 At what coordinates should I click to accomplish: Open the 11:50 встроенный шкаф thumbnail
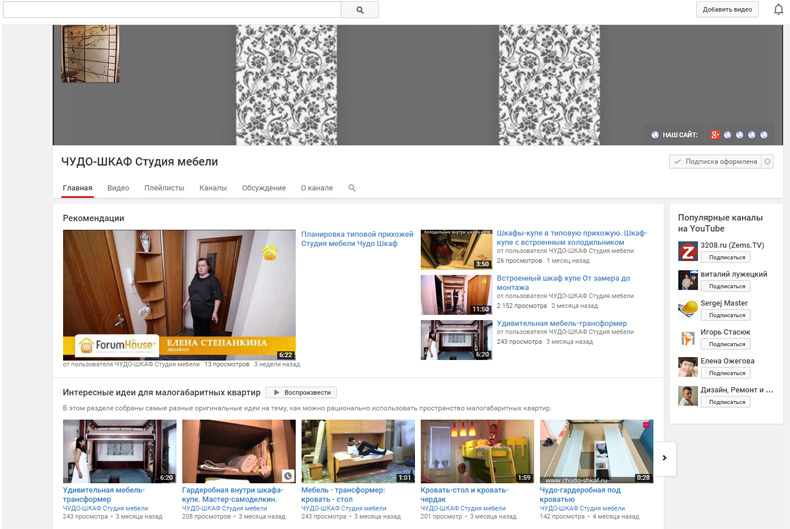point(456,295)
